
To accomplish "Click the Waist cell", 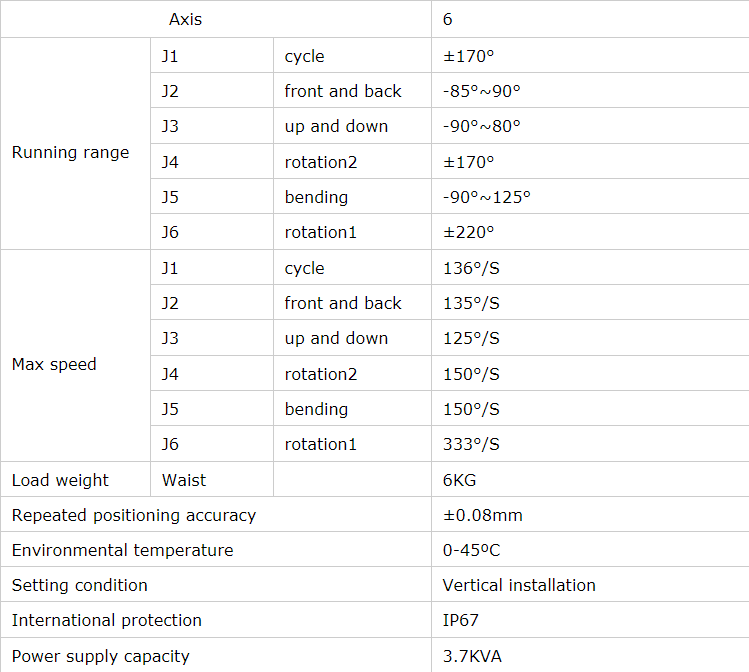I will (x=184, y=480).
